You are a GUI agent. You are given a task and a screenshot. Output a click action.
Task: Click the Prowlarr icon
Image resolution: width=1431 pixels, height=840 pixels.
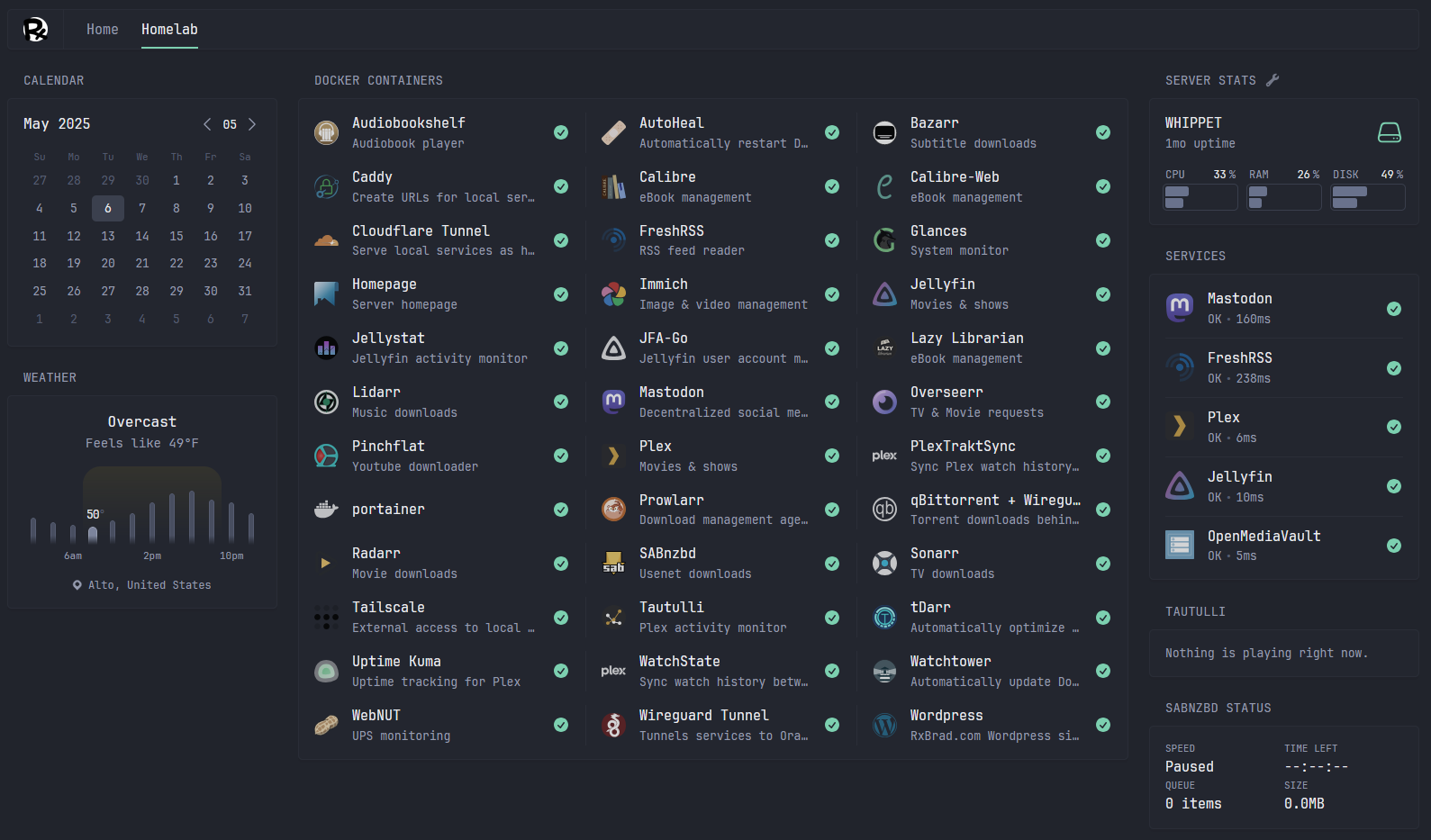coord(613,510)
